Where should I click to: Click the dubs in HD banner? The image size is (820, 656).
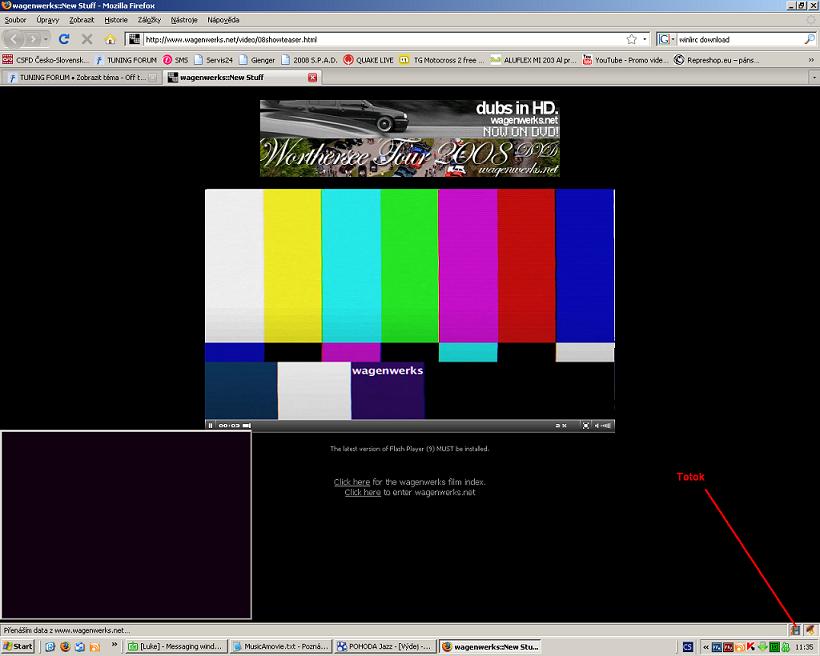point(409,119)
